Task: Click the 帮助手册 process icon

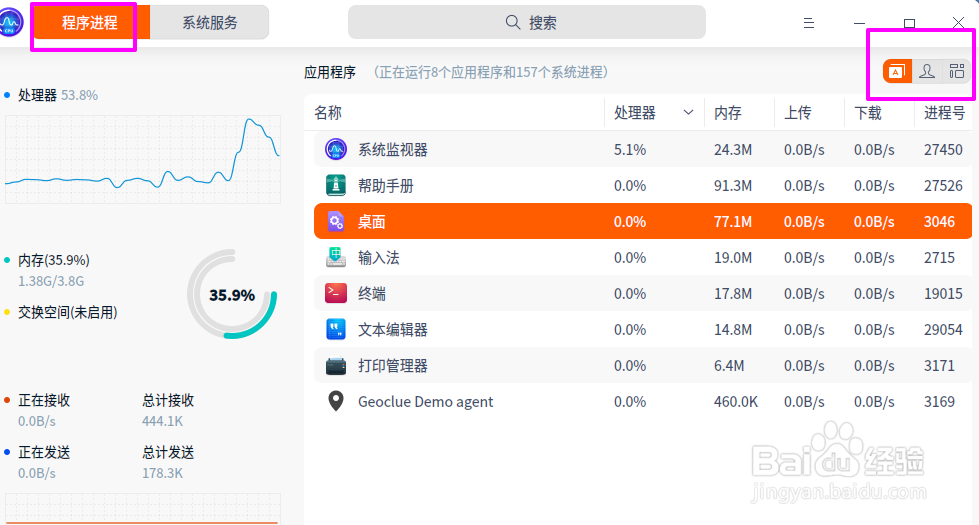Action: [x=336, y=185]
